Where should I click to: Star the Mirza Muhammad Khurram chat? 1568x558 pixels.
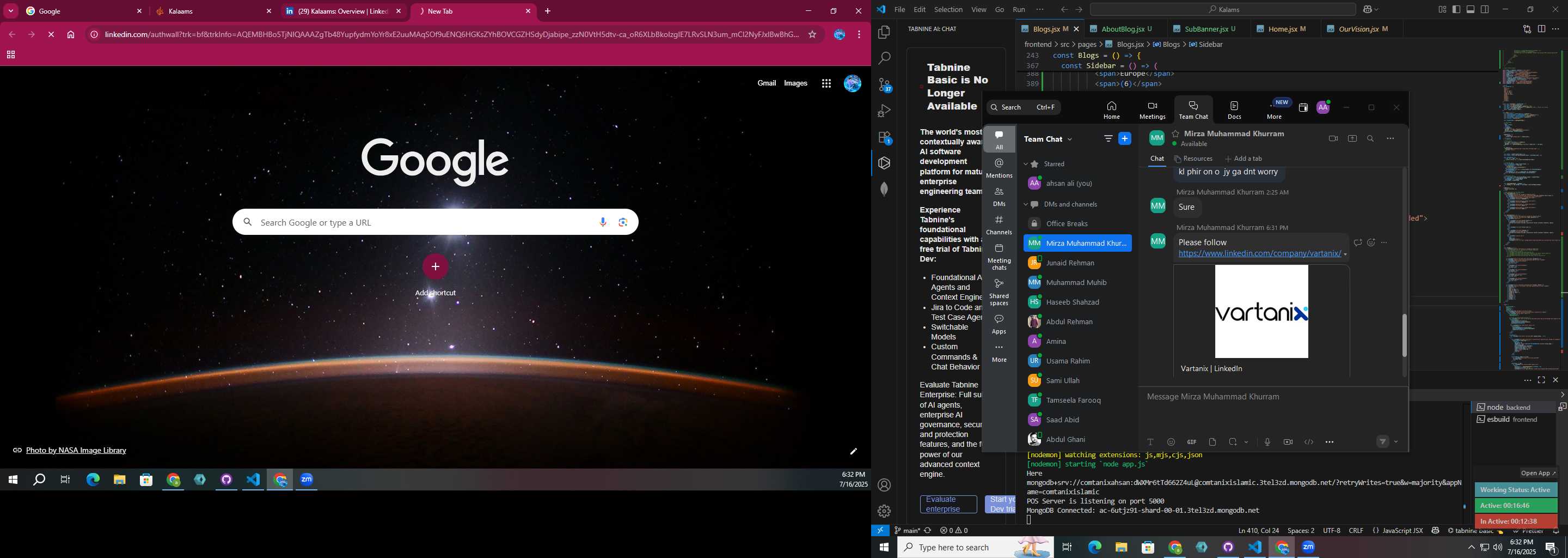tap(1175, 134)
